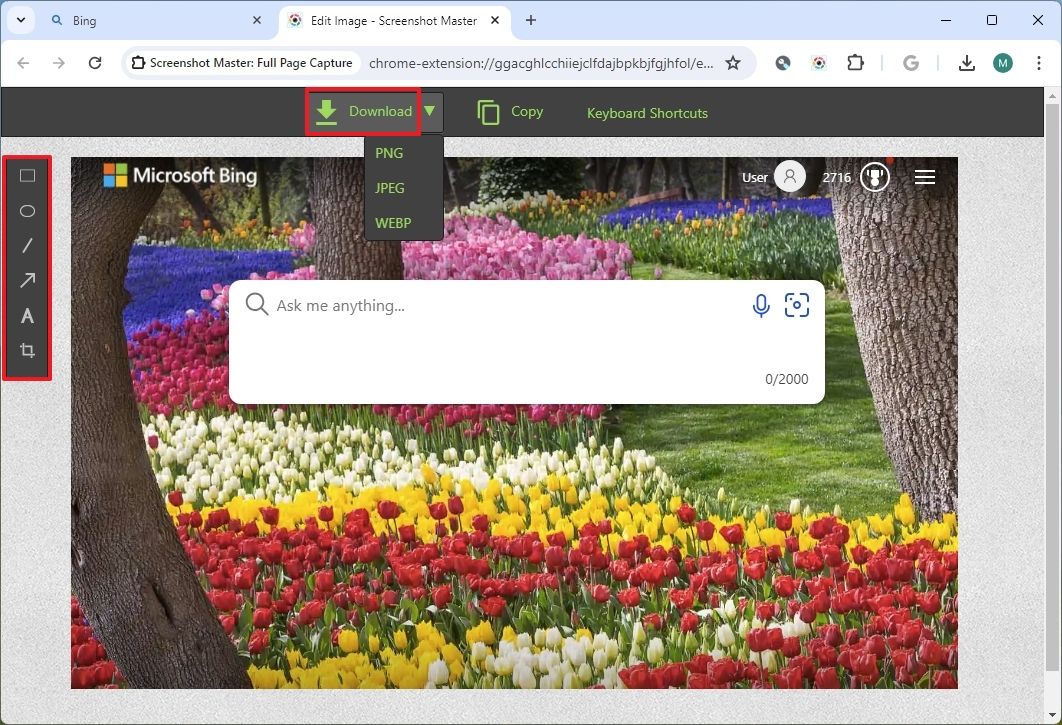Image resolution: width=1062 pixels, height=725 pixels.
Task: Select WEBP as the download format
Action: [x=394, y=223]
